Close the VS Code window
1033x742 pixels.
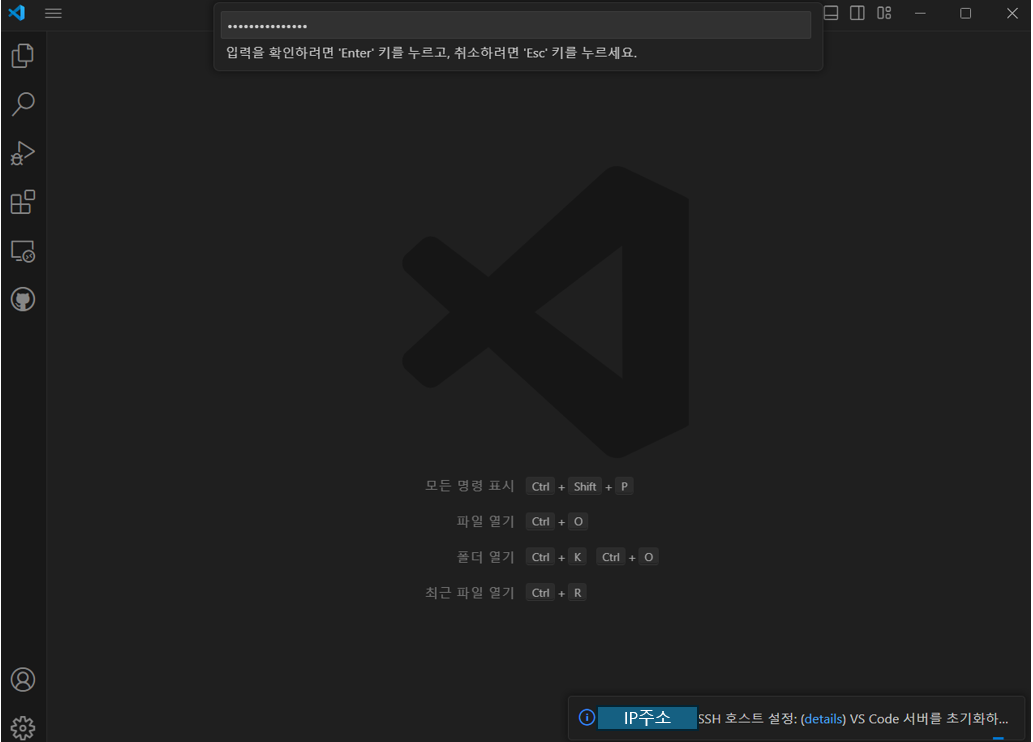click(1013, 13)
